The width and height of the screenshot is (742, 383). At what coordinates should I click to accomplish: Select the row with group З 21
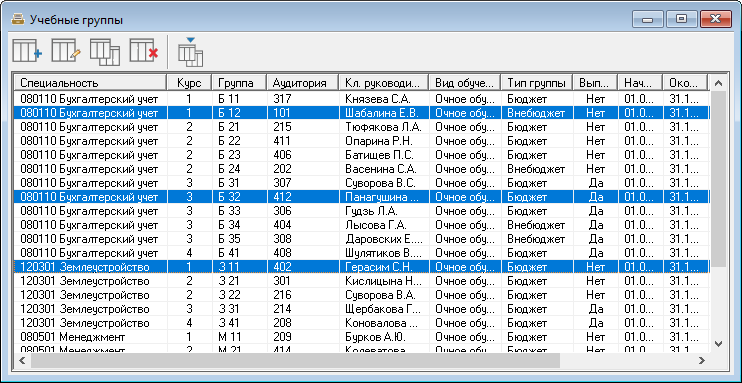click(x=361, y=281)
